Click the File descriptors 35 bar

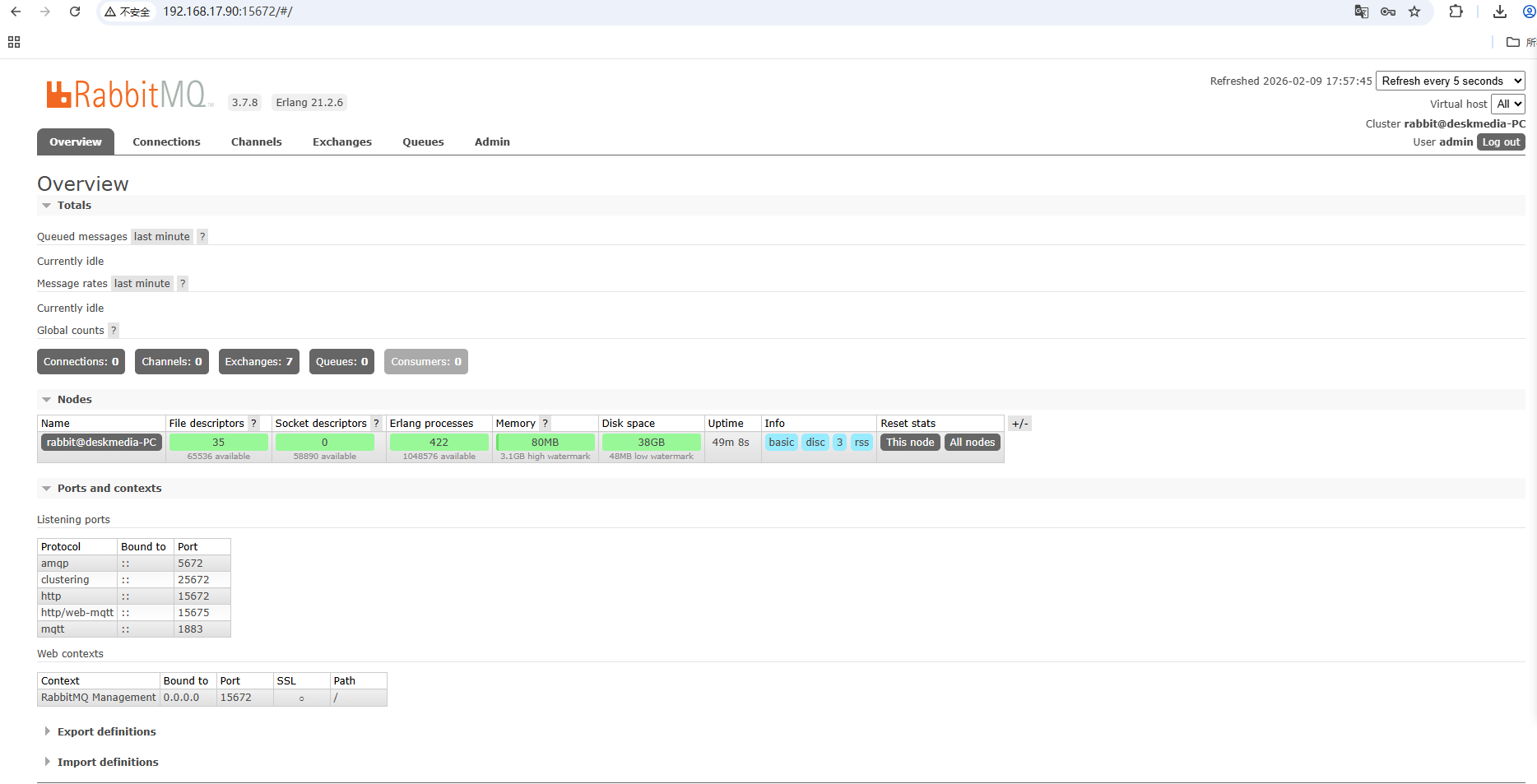pyautogui.click(x=218, y=443)
